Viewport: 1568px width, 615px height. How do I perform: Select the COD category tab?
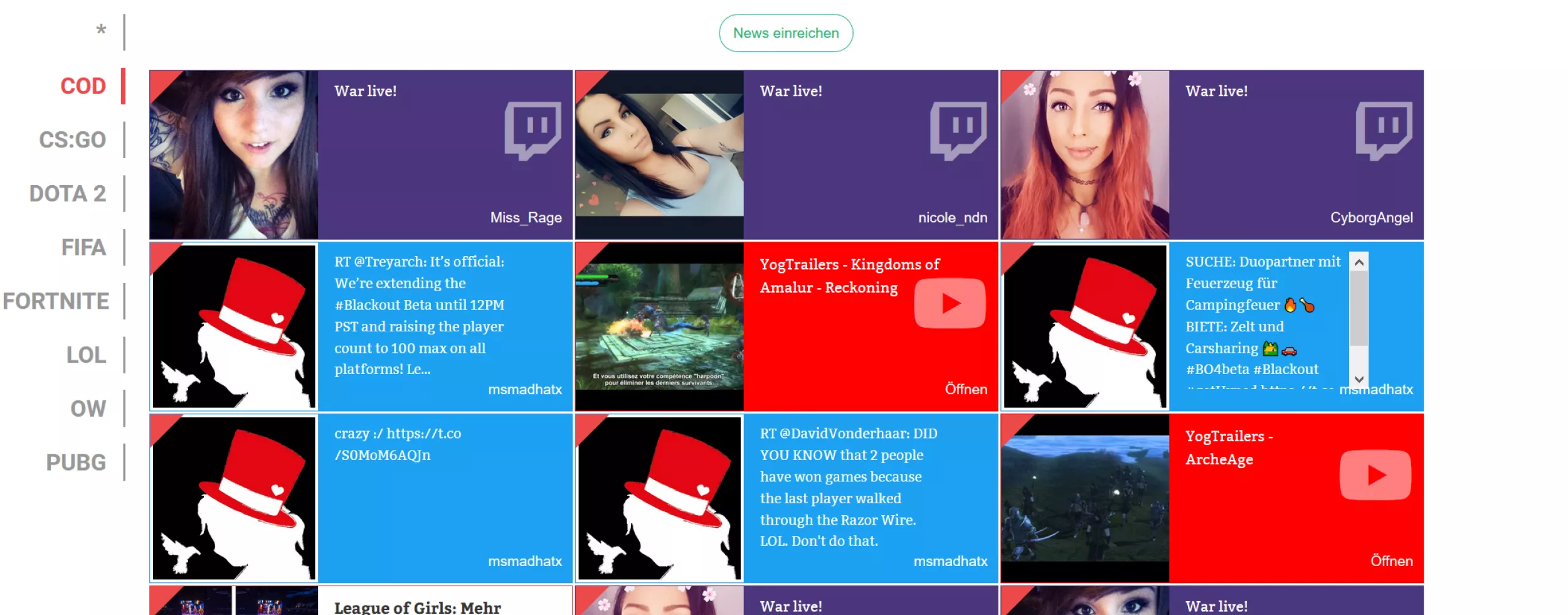(83, 86)
